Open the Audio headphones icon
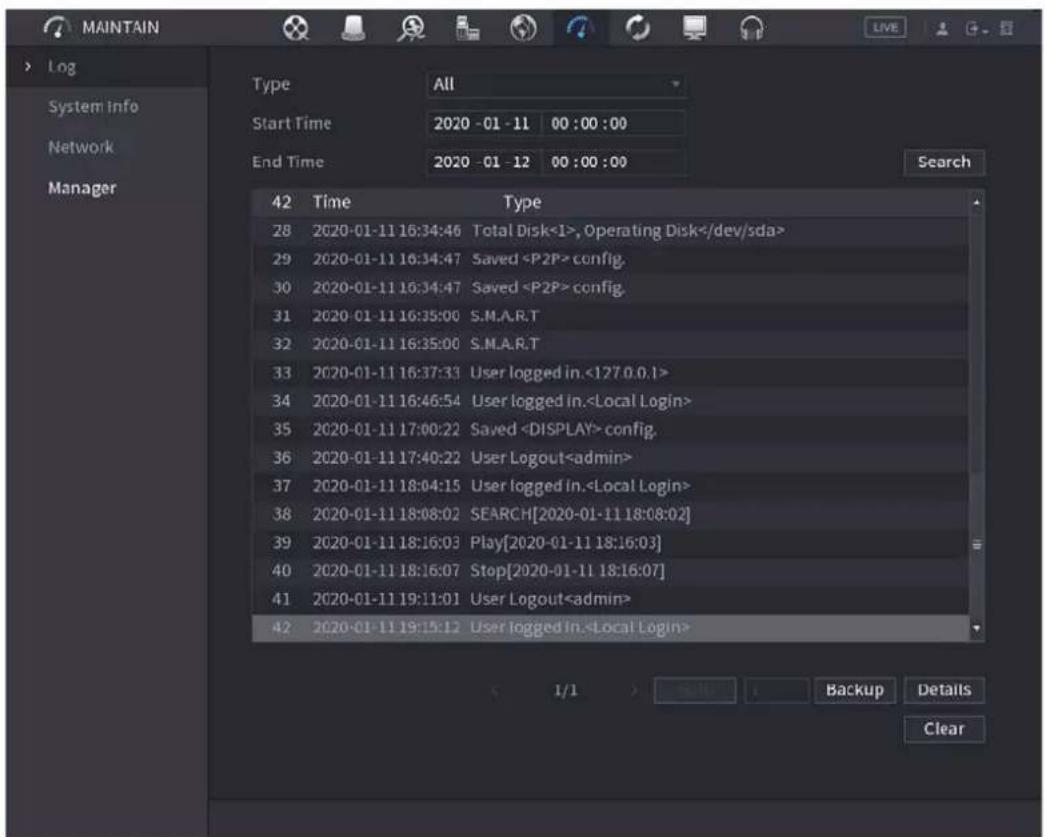The width and height of the screenshot is (1045, 837). coord(752,28)
